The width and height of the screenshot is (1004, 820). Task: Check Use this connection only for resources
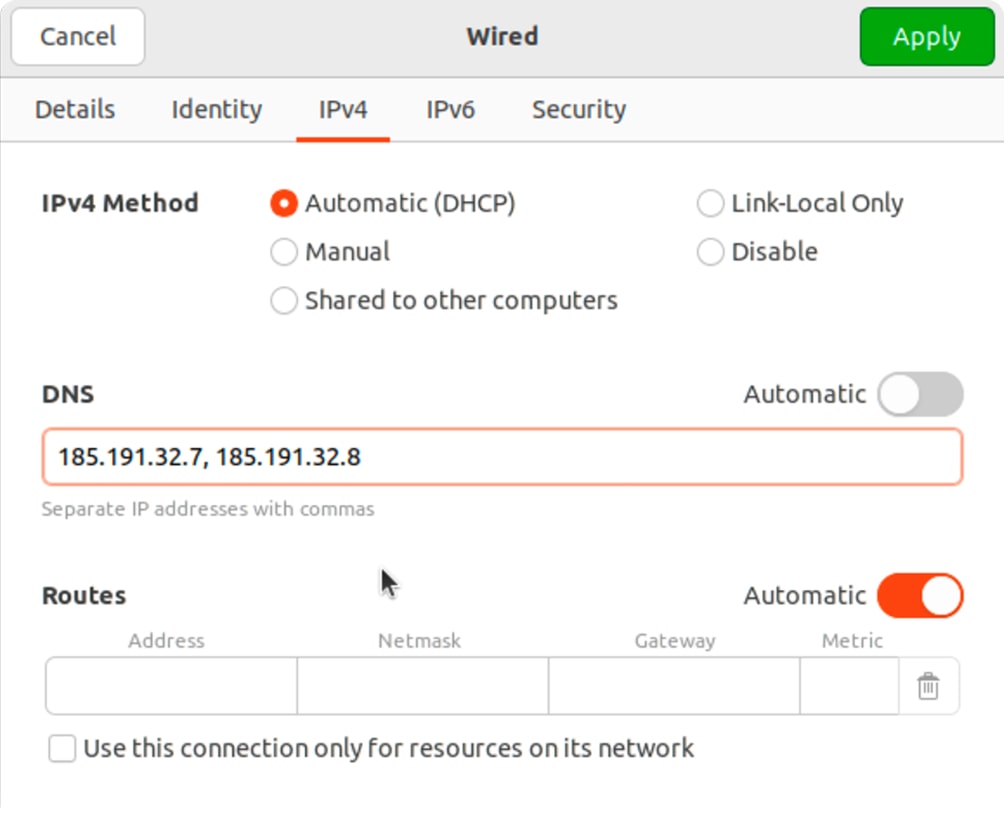[x=62, y=748]
